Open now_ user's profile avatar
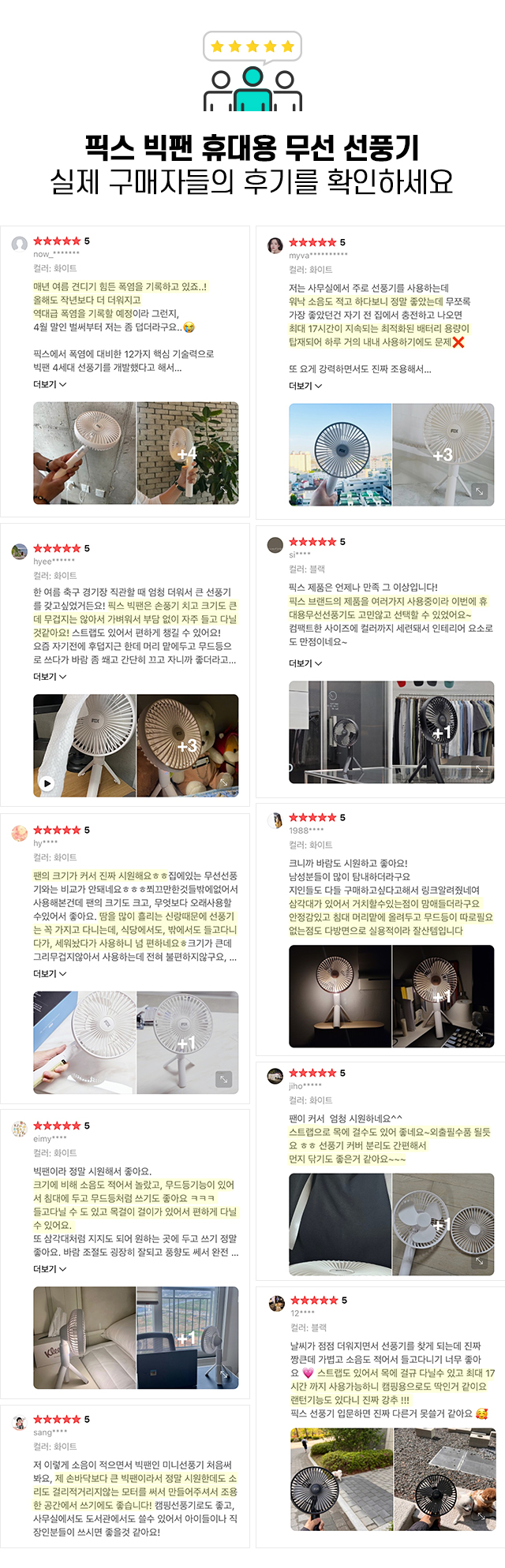Image resolution: width=505 pixels, height=1568 pixels. [20, 245]
